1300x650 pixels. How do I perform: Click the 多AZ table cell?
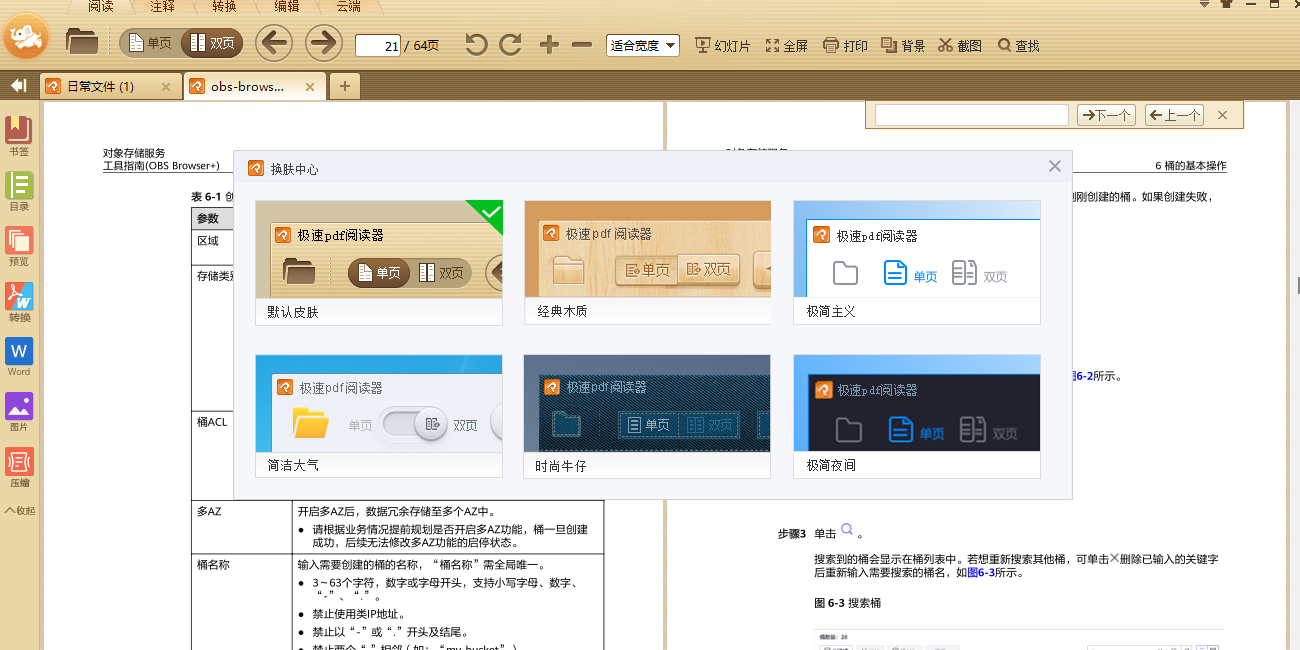[x=242, y=528]
